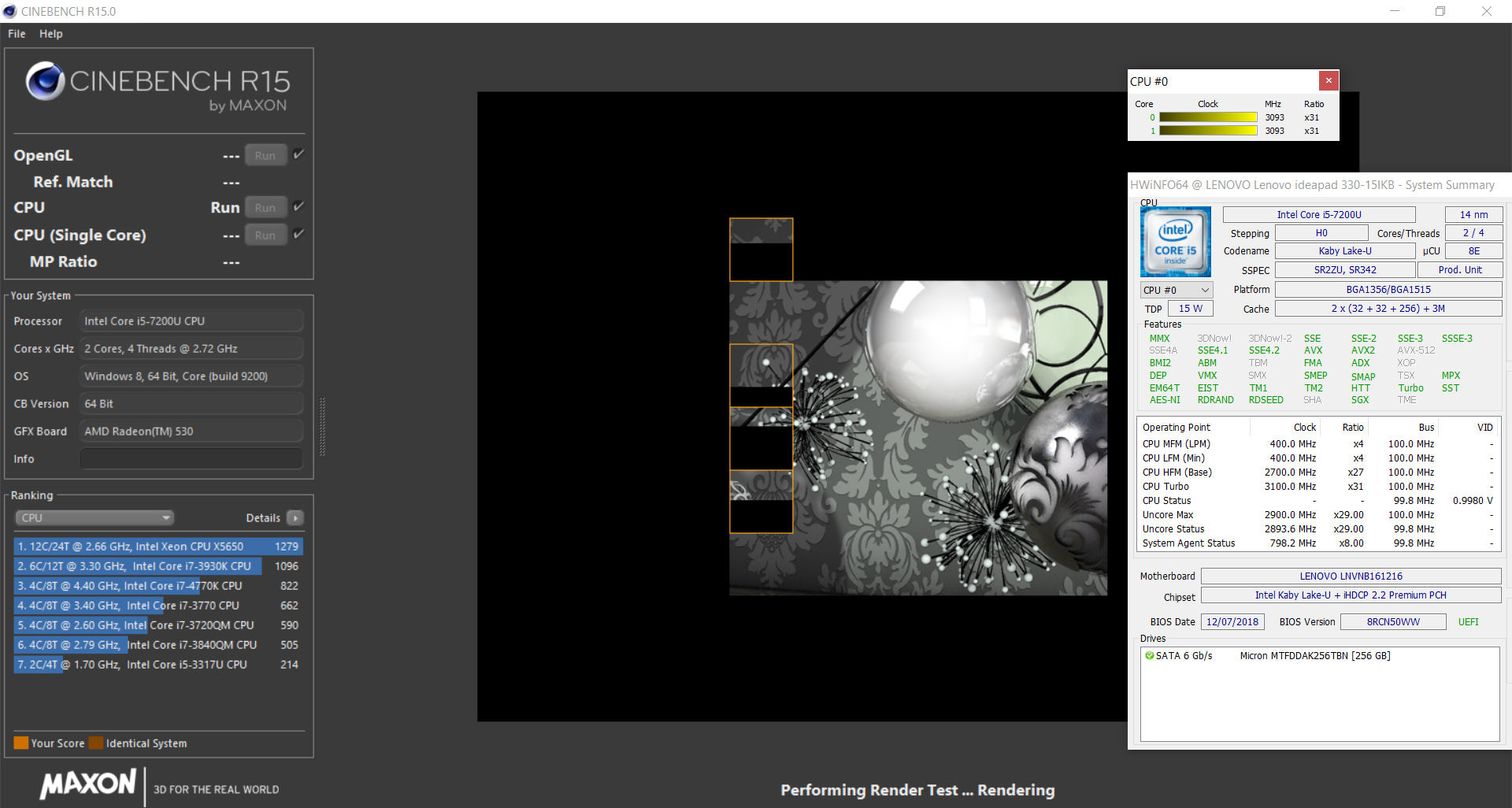Click the LENOVO LNVNB161216 motherboard field
Screen dimensions: 1512x808
[x=1351, y=576]
